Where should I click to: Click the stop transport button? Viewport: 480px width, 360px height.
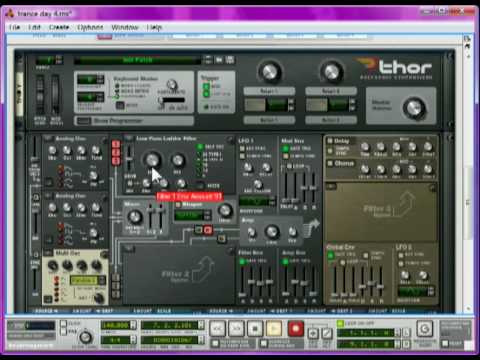click(255, 329)
